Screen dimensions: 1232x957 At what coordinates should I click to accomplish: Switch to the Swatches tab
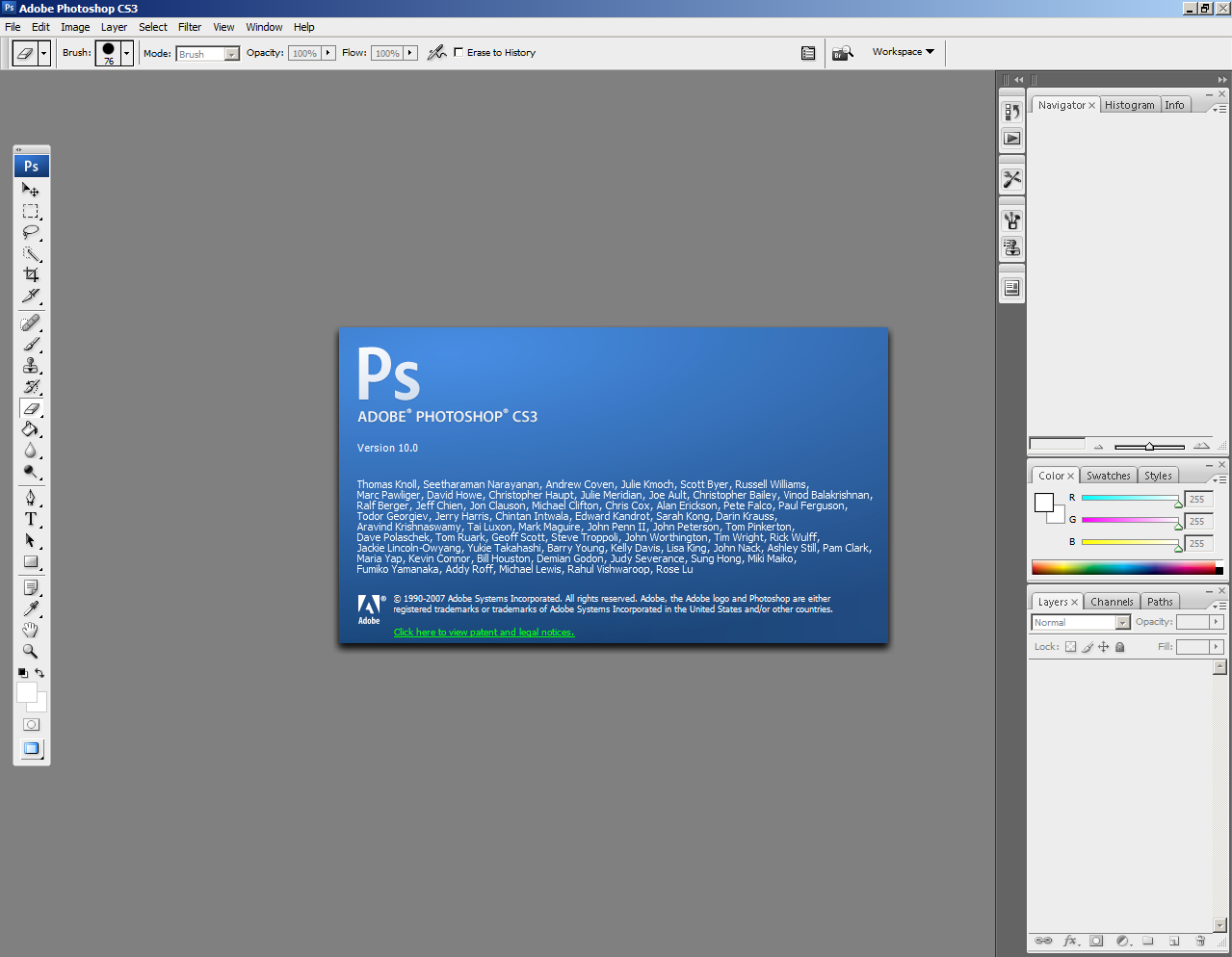pos(1108,476)
